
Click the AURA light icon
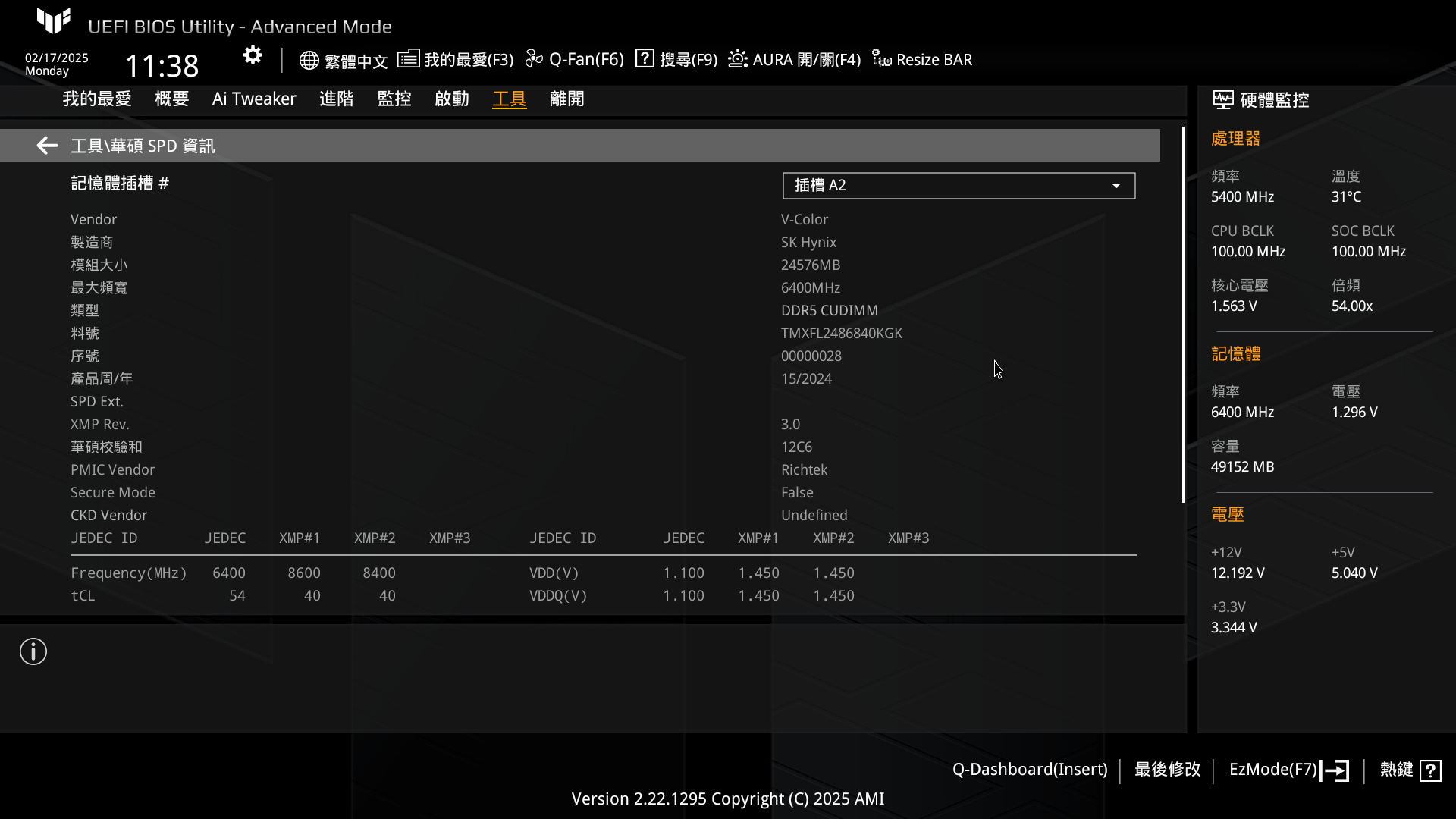click(x=738, y=58)
